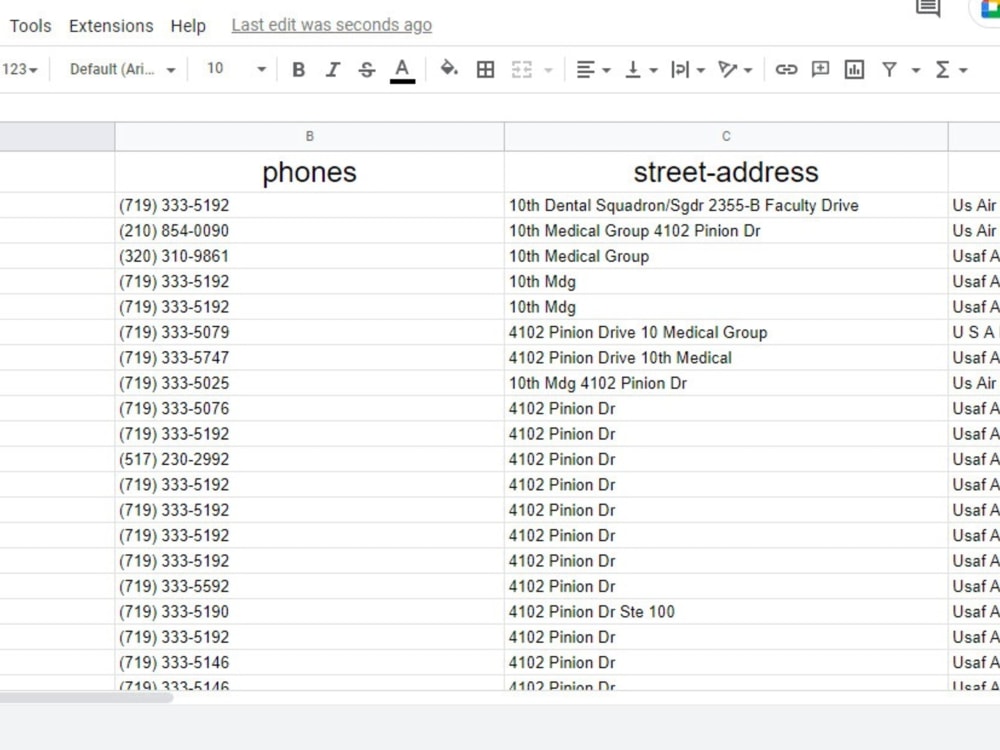Open the text color picker
Screen dimensions: 1000x750
tap(402, 70)
